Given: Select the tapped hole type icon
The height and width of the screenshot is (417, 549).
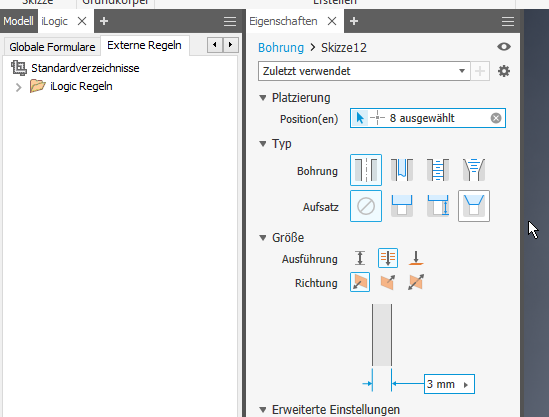Looking at the screenshot, I should [x=438, y=170].
